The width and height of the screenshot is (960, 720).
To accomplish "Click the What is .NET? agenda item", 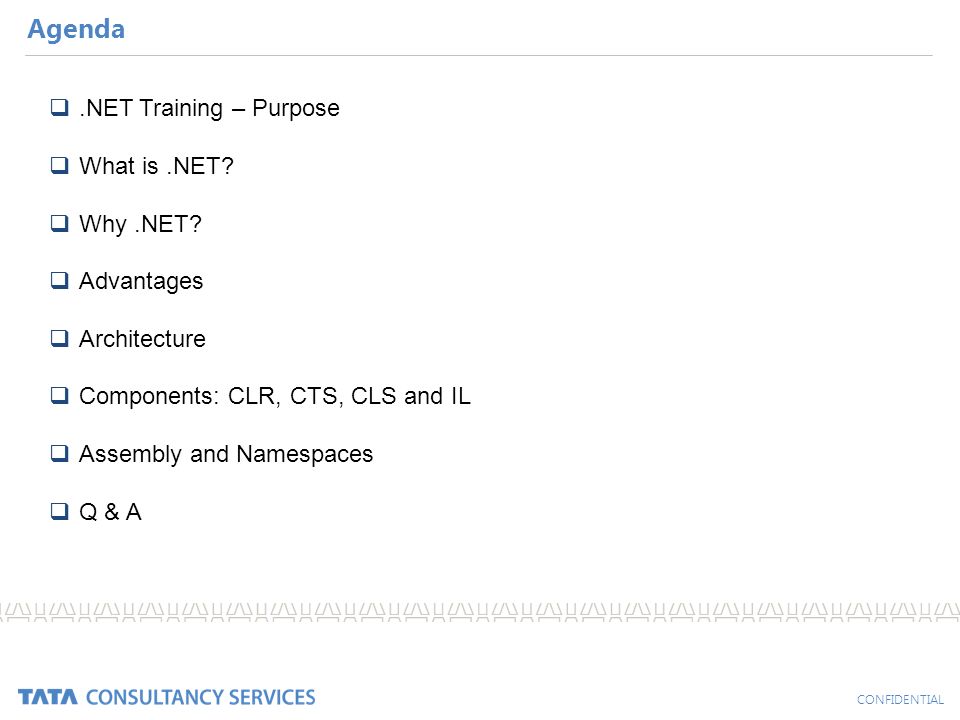I will point(157,166).
